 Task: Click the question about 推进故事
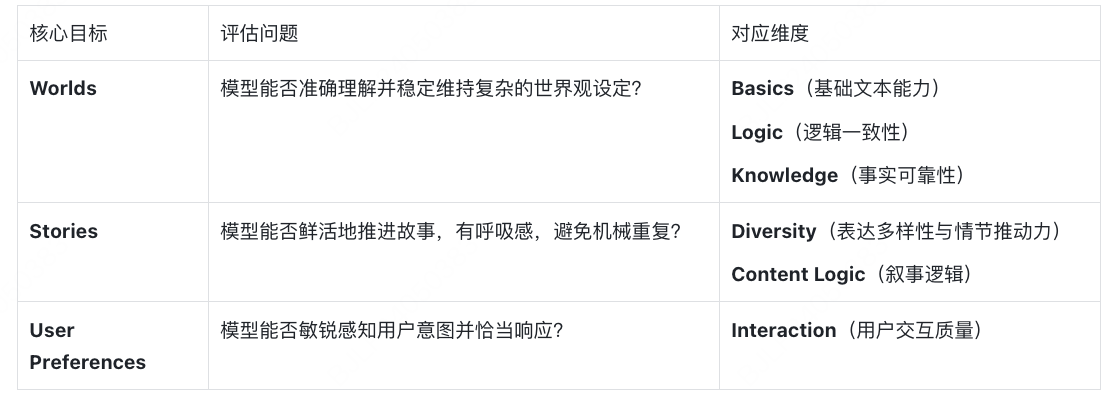coord(450,231)
